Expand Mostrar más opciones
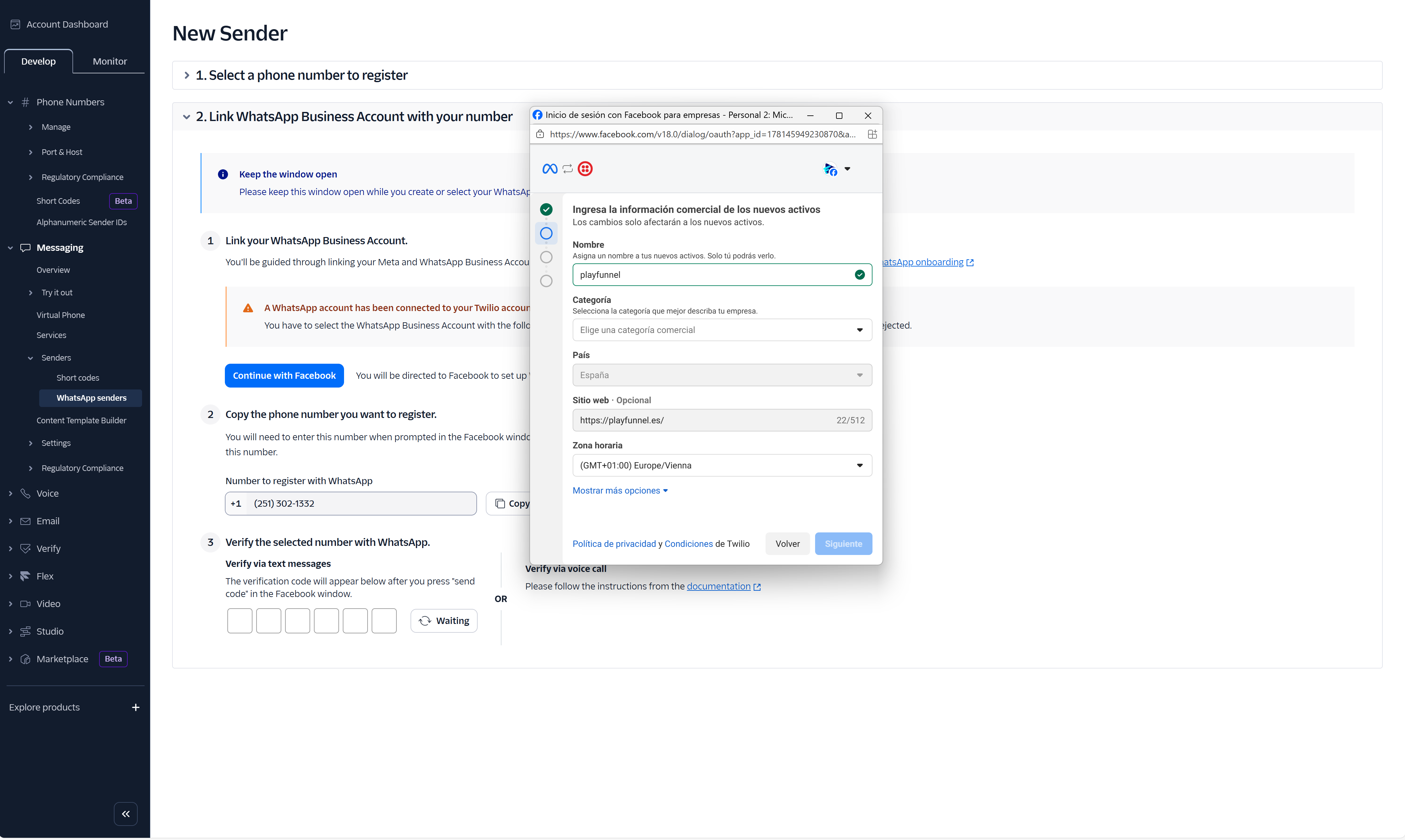 click(619, 490)
